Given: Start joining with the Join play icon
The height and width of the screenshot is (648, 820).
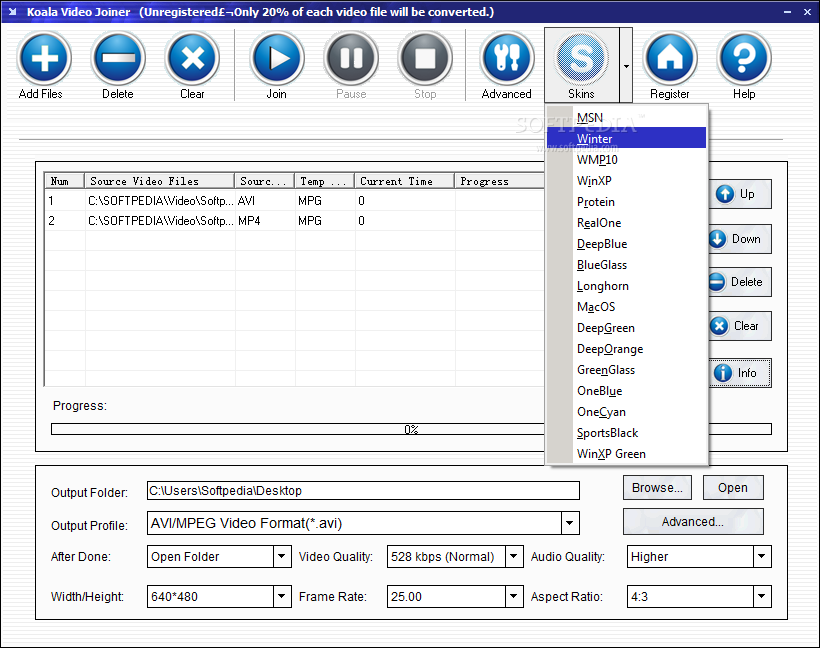Looking at the screenshot, I should [277, 59].
